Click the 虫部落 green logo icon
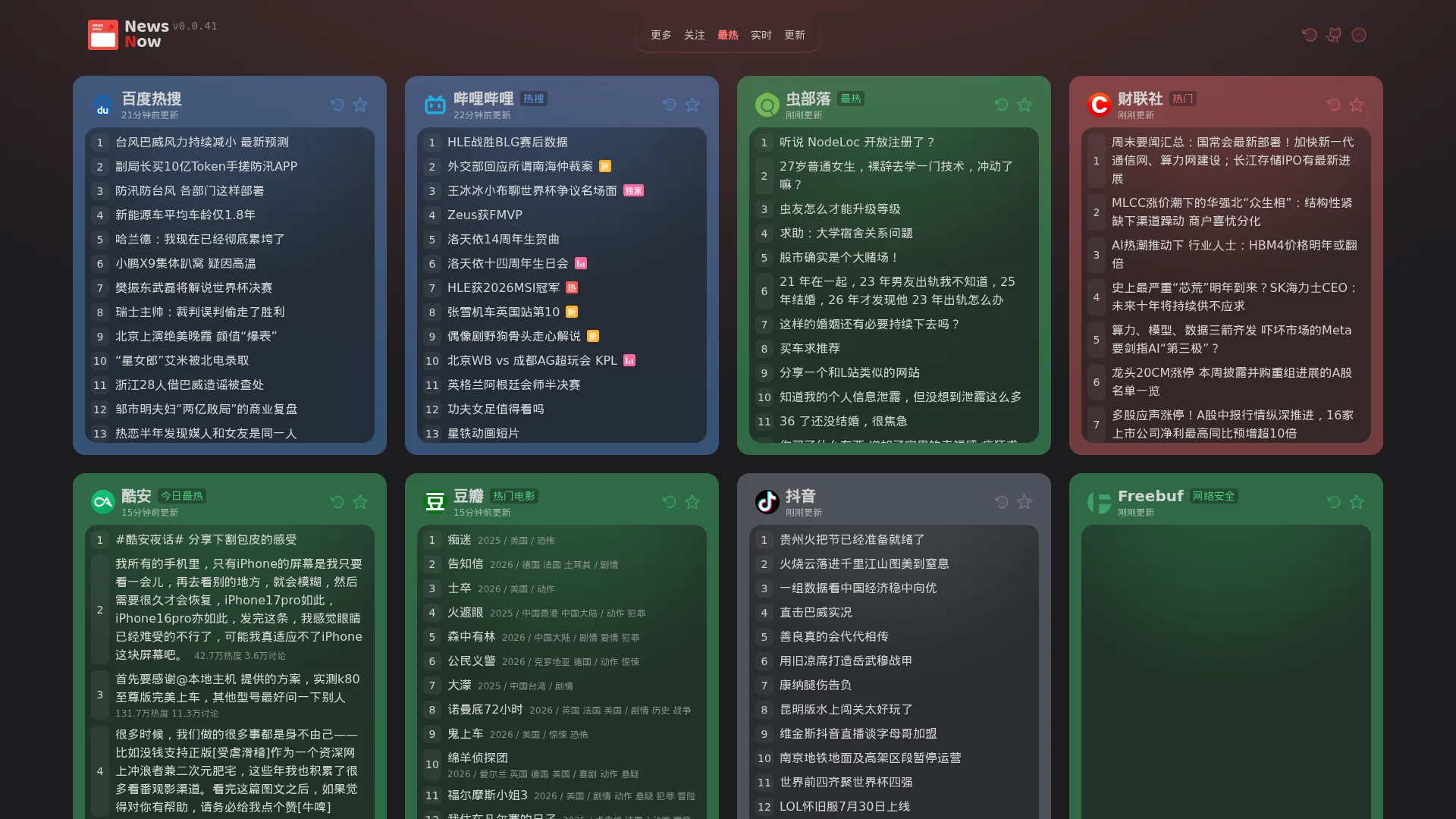 pos(767,105)
